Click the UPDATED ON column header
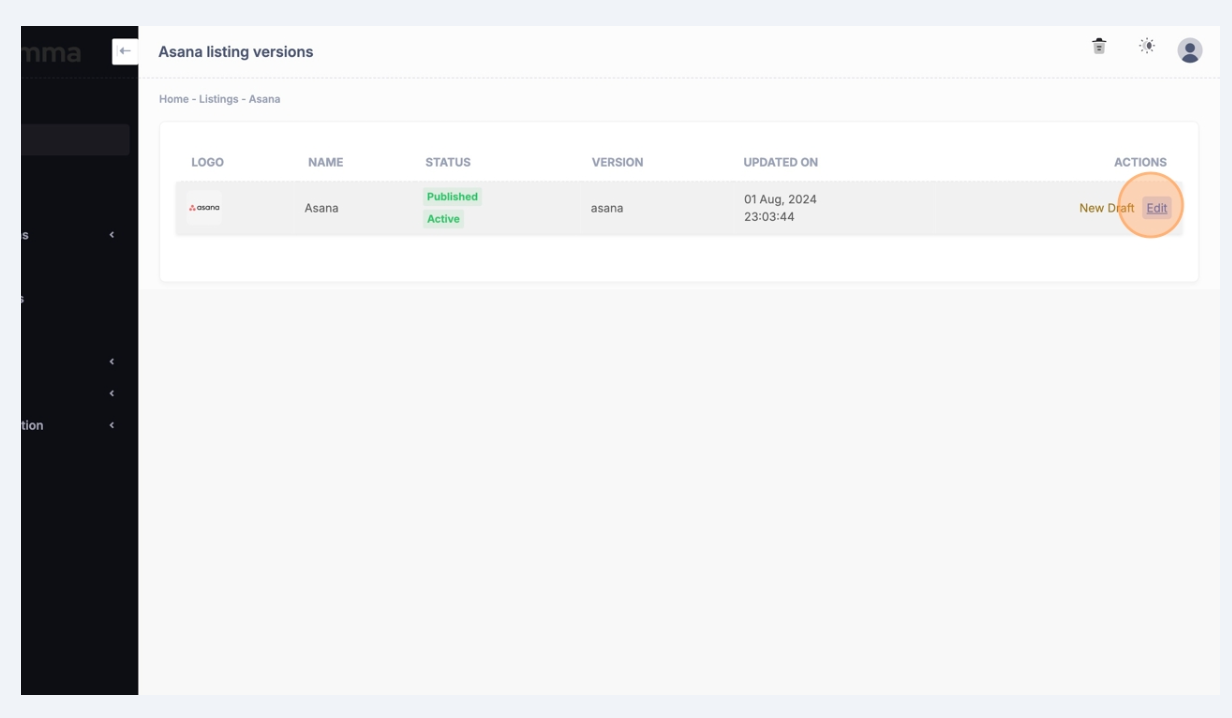The image size is (1232, 718). coord(781,162)
